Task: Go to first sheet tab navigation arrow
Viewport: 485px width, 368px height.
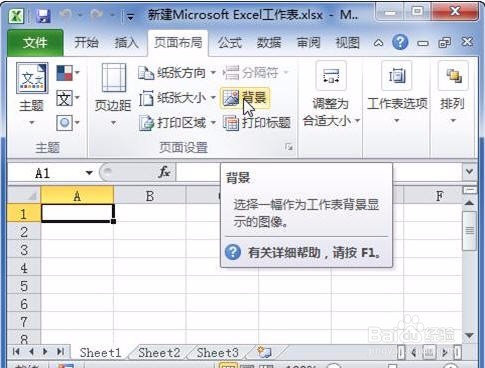Action: pyautogui.click(x=16, y=351)
